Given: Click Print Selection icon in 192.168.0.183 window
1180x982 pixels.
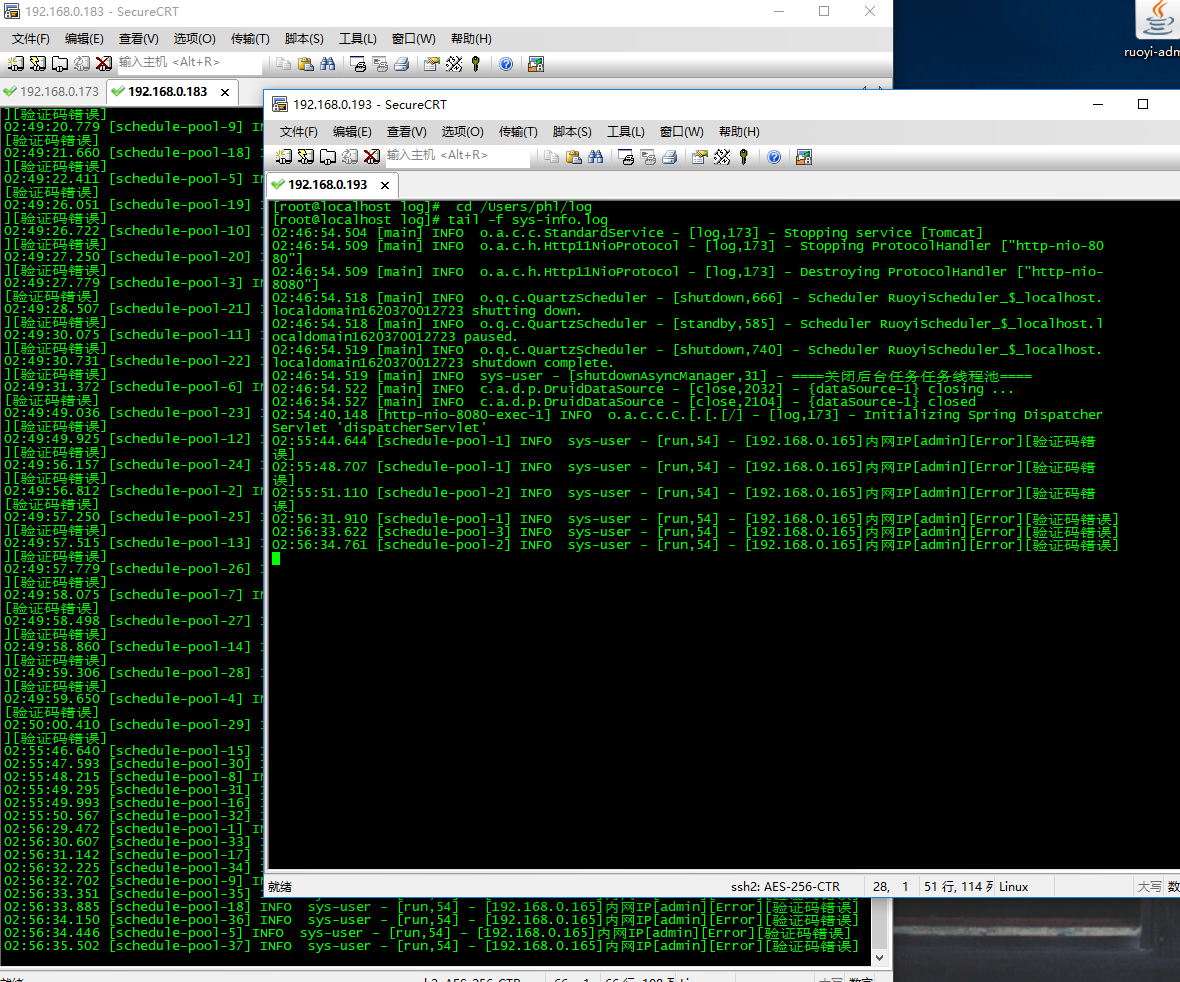Looking at the screenshot, I should tap(380, 64).
